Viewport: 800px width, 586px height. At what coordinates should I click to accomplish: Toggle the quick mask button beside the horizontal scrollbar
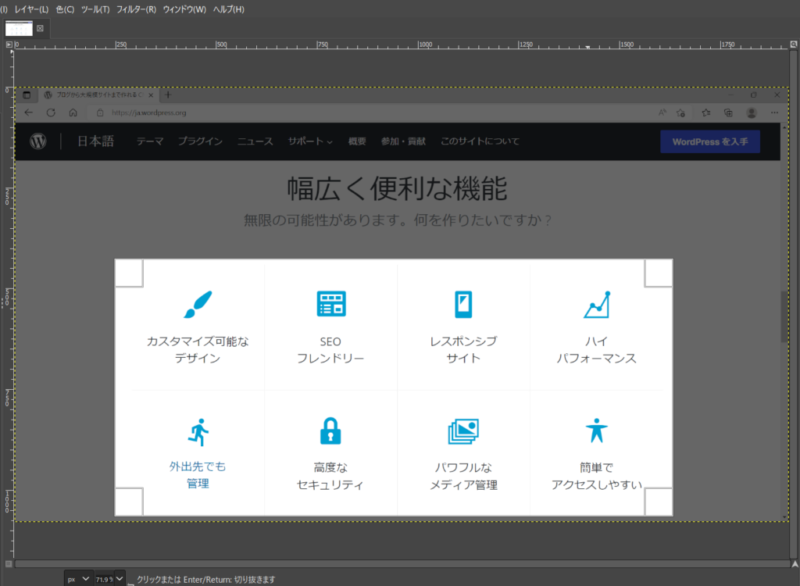point(9,564)
